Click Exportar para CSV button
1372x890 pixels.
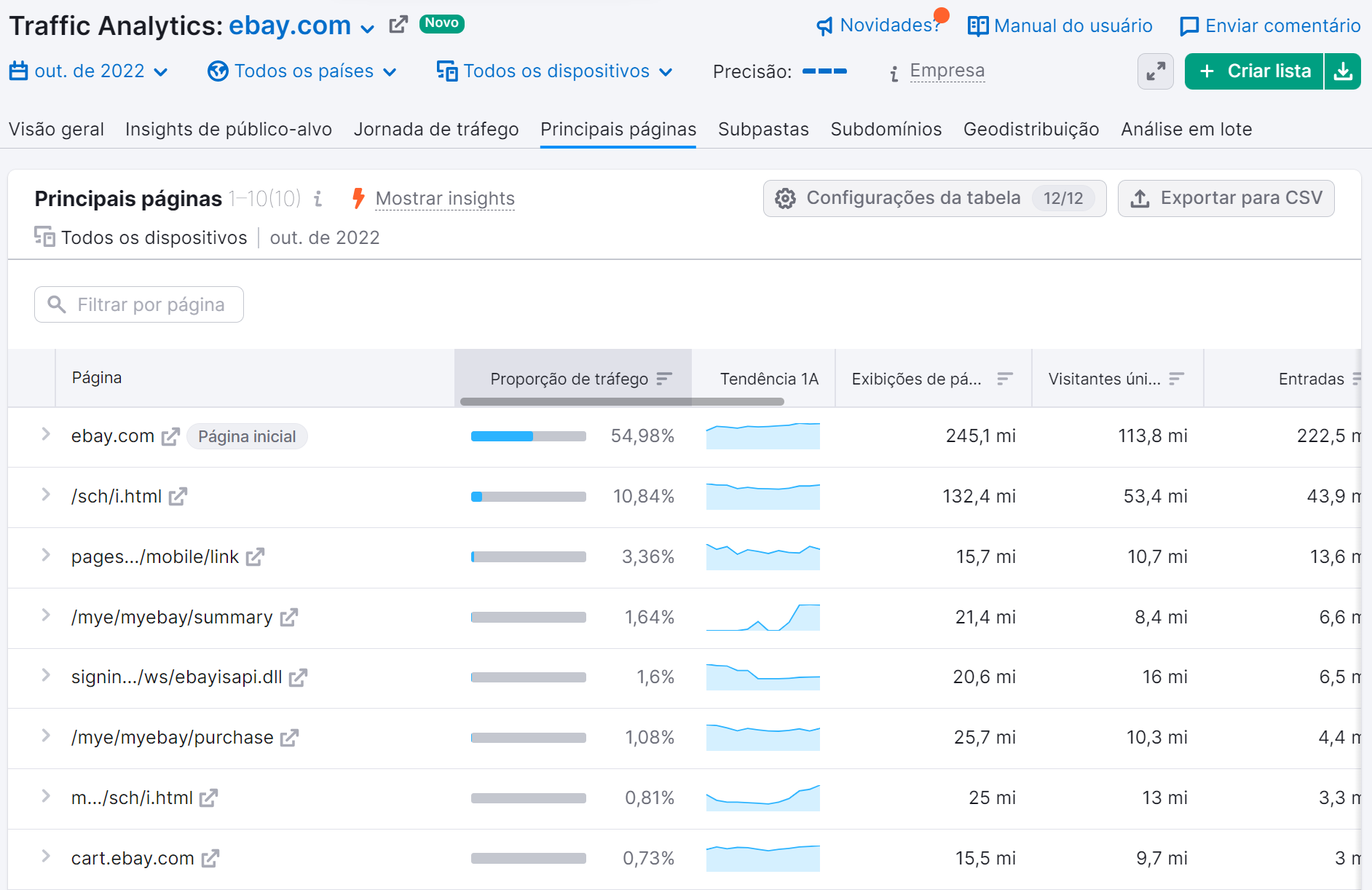[1226, 198]
